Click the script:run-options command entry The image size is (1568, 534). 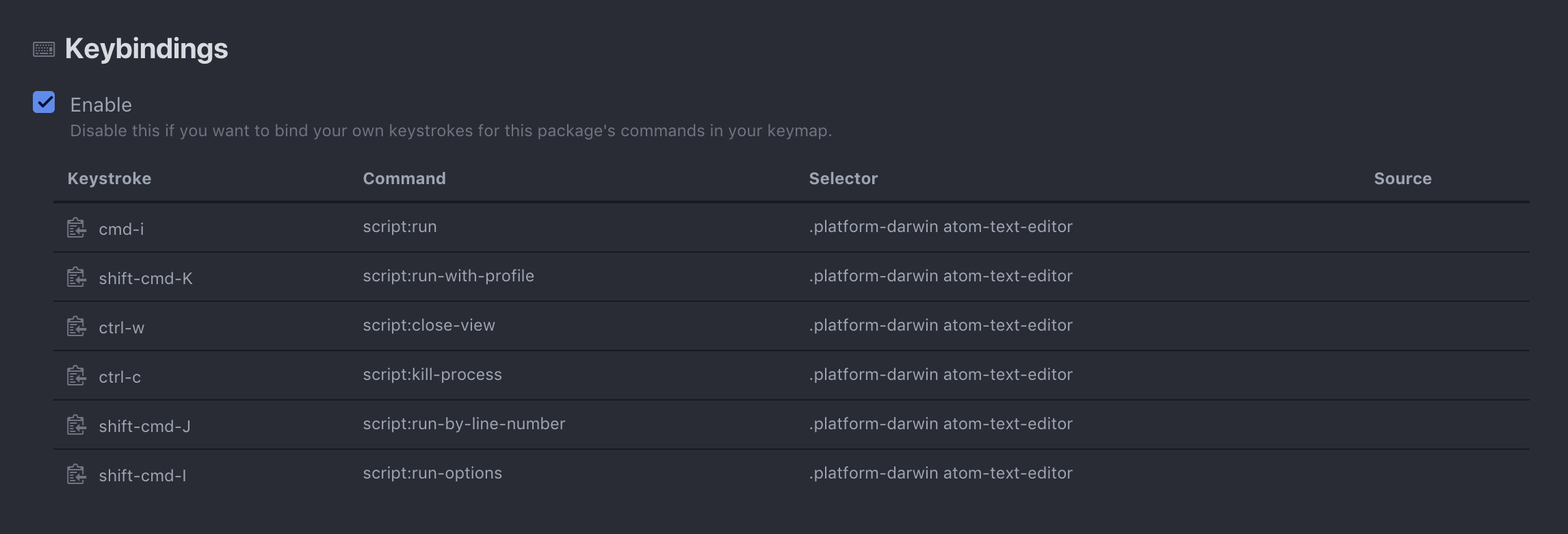pos(432,473)
